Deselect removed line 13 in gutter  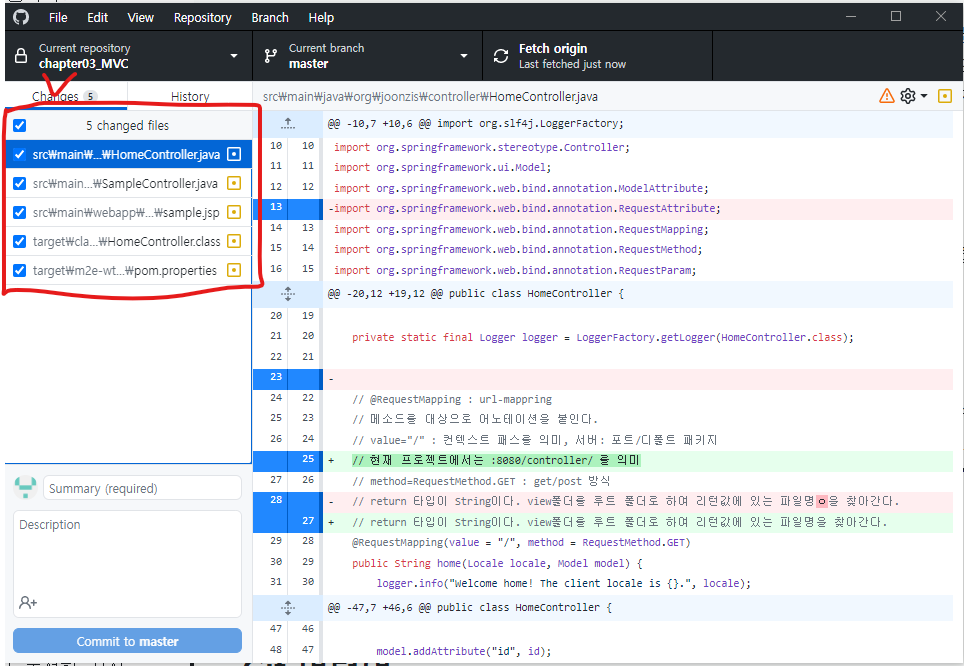pos(288,209)
